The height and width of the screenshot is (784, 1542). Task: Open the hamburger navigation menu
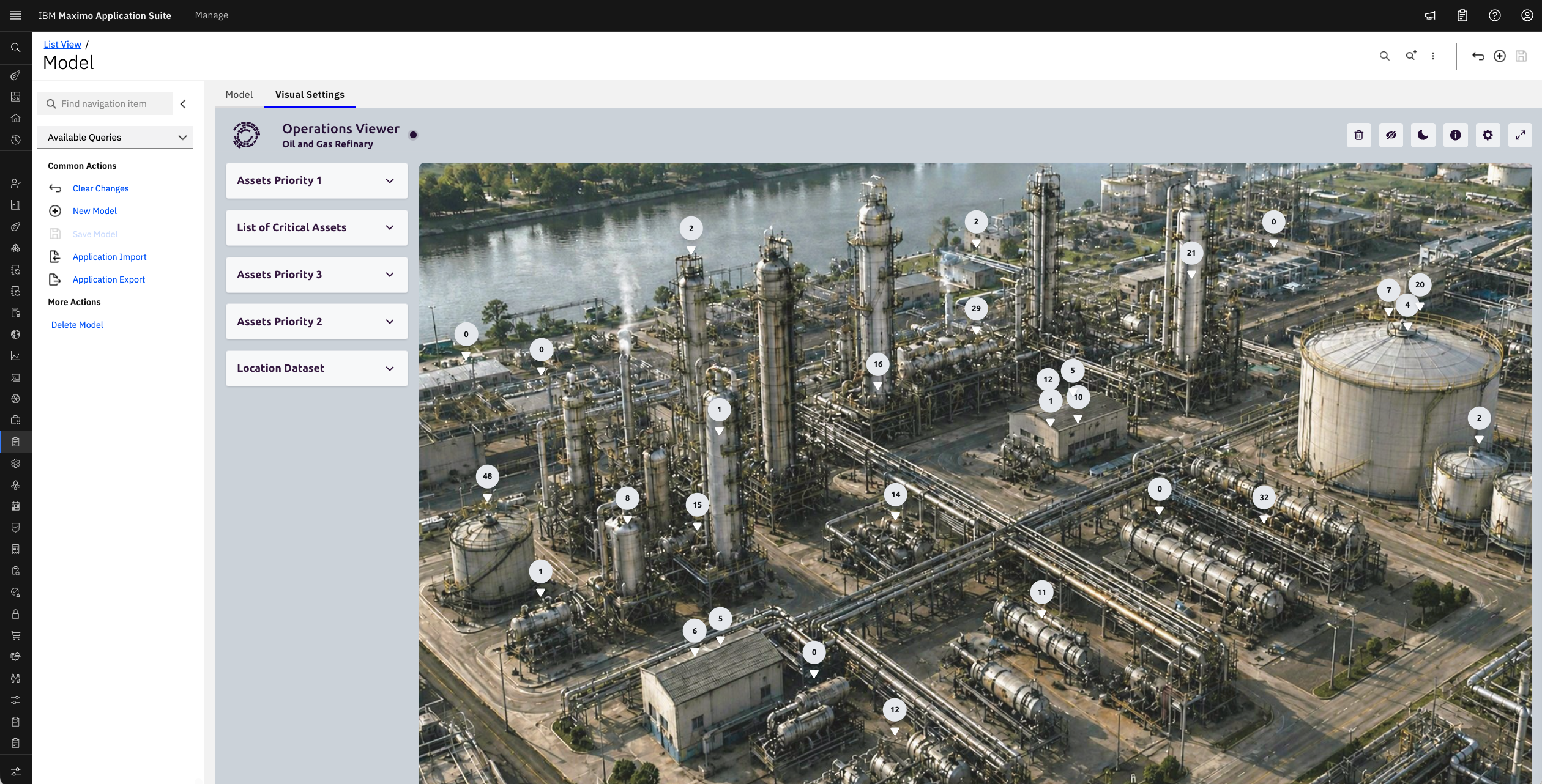[x=15, y=15]
